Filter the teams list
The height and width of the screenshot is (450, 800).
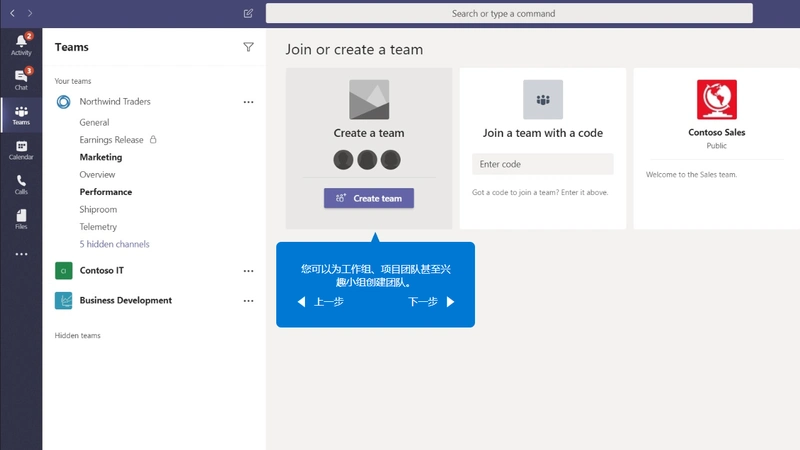click(248, 47)
